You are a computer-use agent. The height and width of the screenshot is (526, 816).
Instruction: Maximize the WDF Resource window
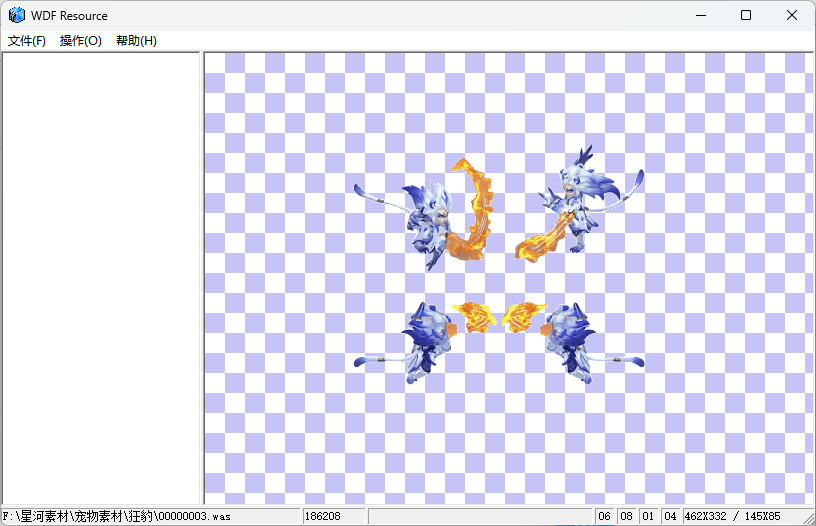(746, 15)
